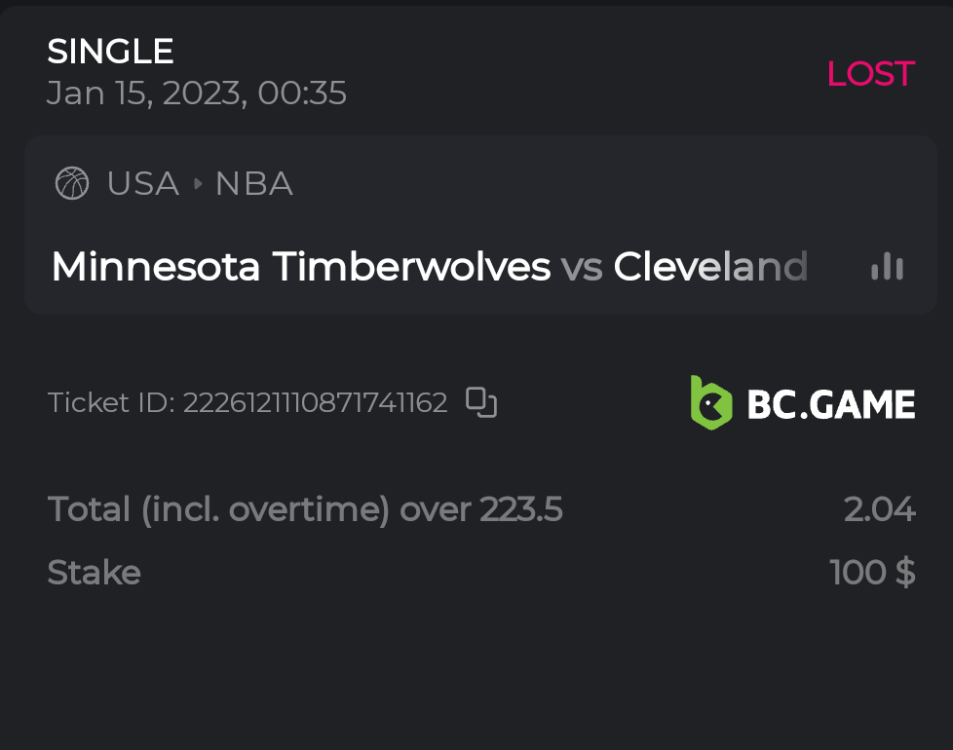Select the Minnesota Timberwolves team name
This screenshot has width=953, height=750.
click(x=300, y=267)
